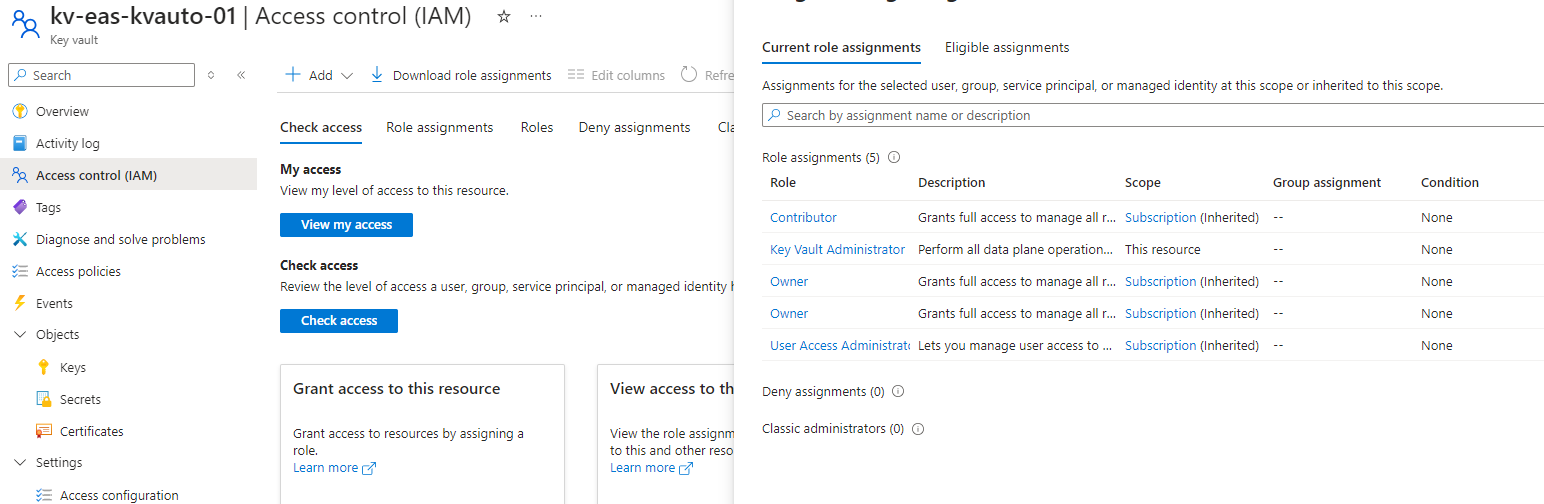This screenshot has height=504, width=1544.
Task: Click the Description column header
Action: tap(952, 183)
